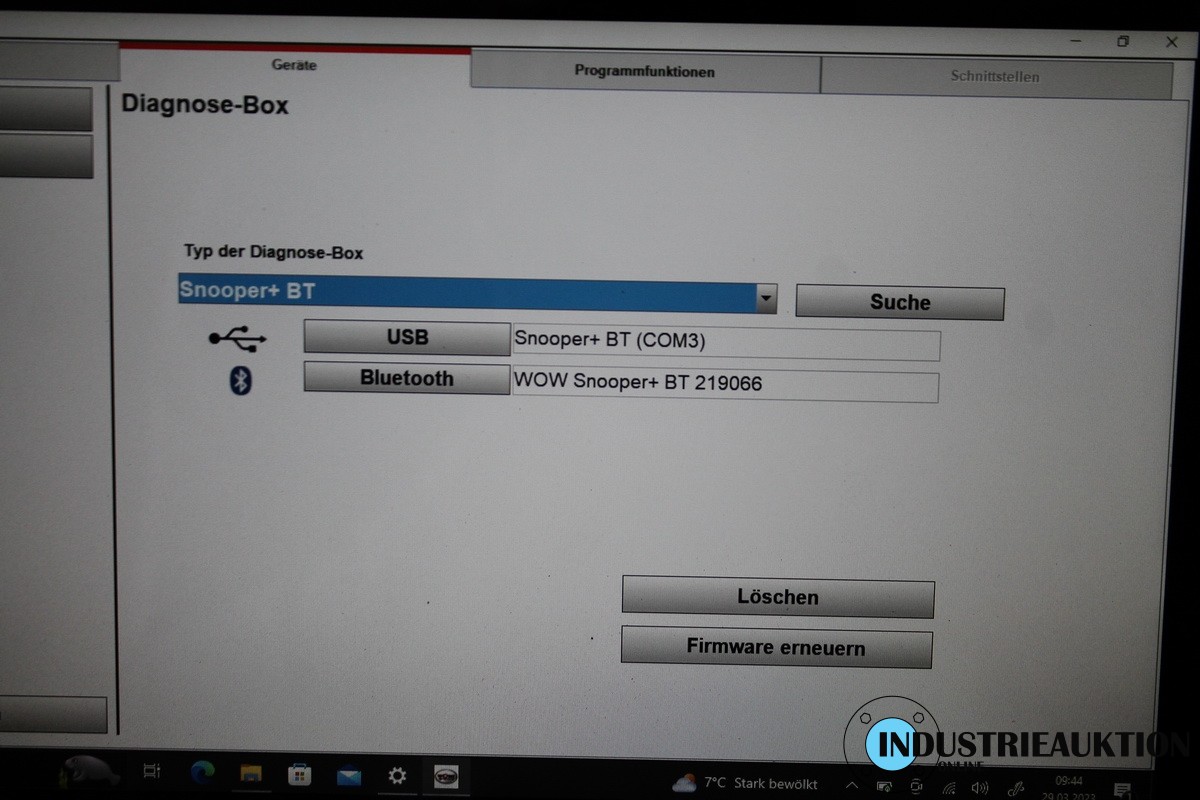This screenshot has width=1200, height=800.
Task: Open Microsoft Store from the taskbar
Action: [x=299, y=774]
